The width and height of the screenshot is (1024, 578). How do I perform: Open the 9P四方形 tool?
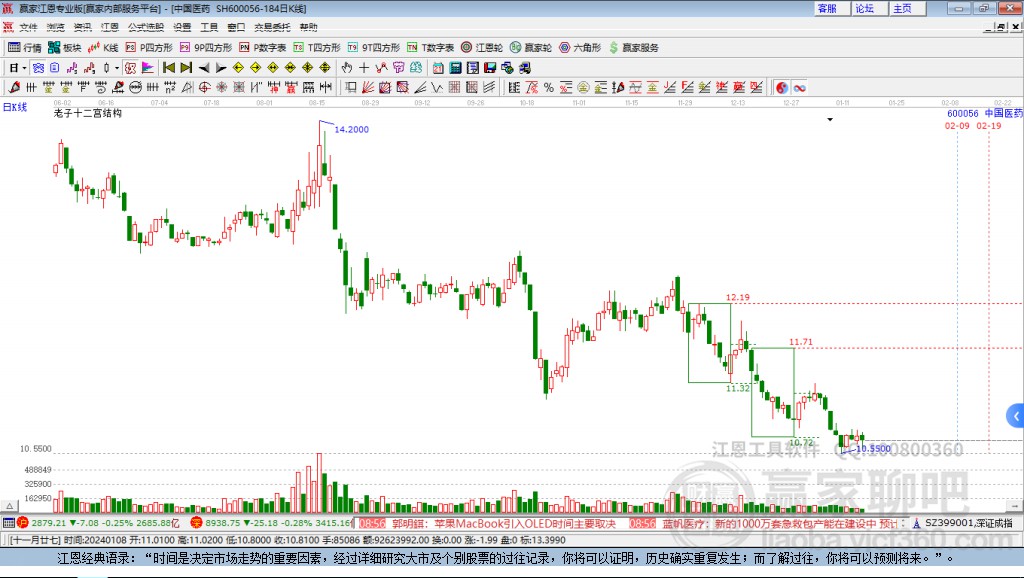(206, 48)
